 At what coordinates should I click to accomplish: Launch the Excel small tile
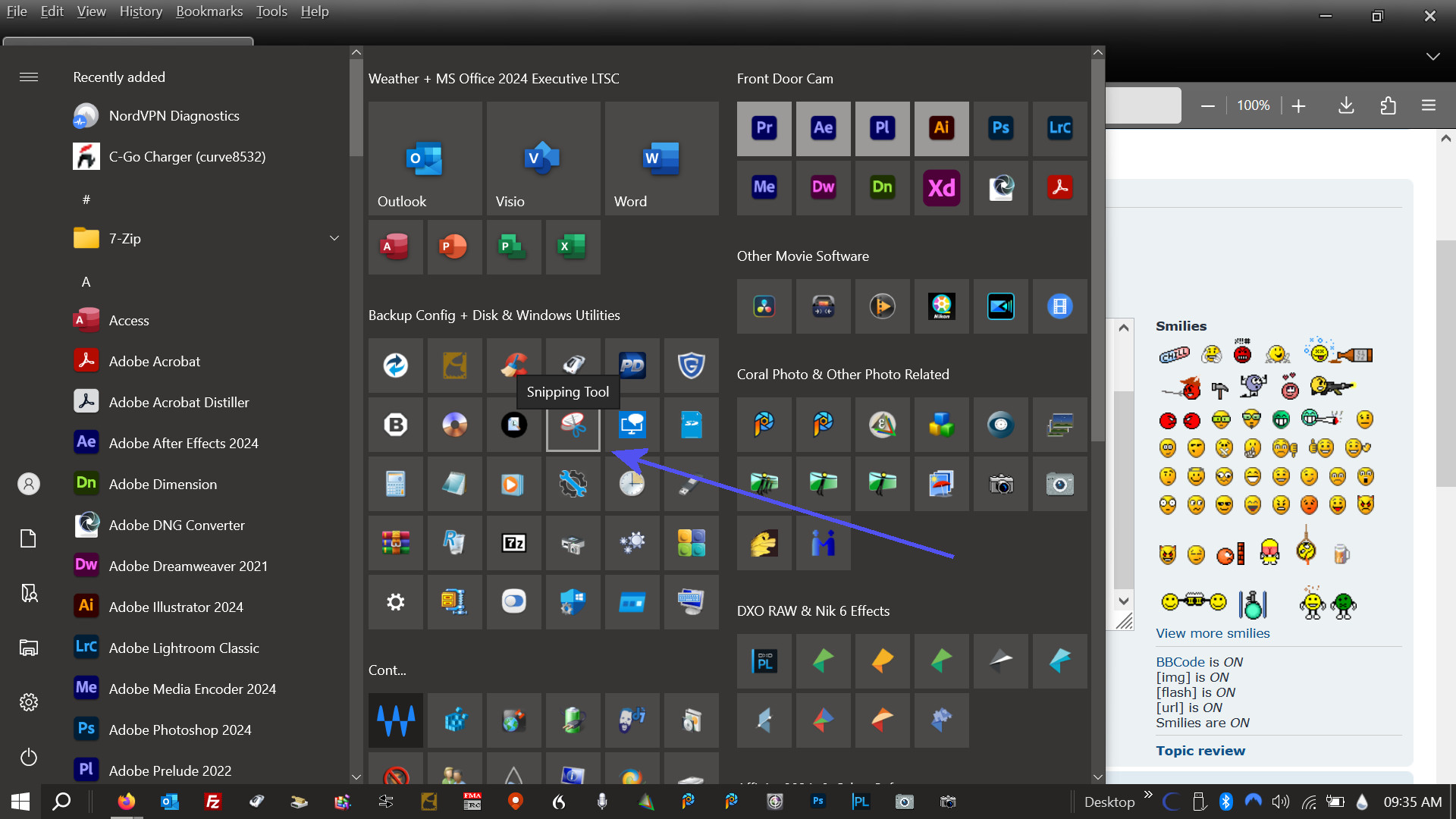(573, 246)
